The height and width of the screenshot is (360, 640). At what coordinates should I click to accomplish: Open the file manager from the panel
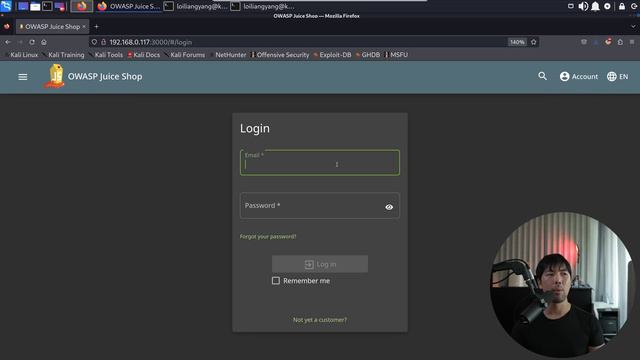coord(35,7)
